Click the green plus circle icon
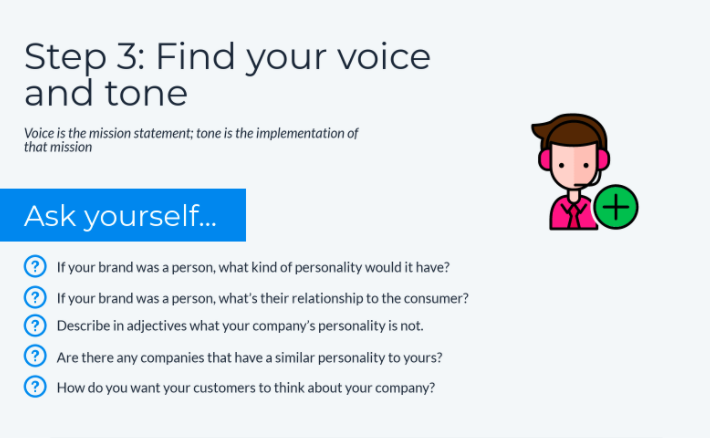710x438 pixels. (x=616, y=207)
